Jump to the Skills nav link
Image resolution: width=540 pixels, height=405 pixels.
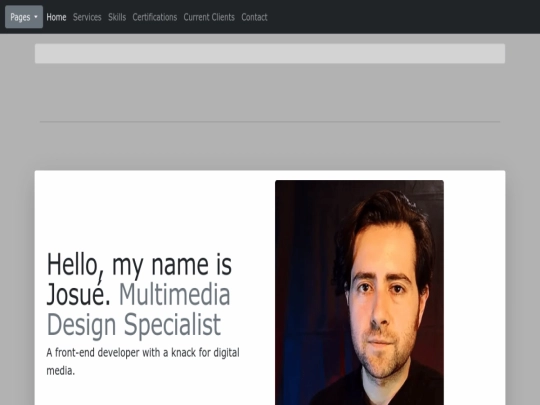click(x=117, y=17)
